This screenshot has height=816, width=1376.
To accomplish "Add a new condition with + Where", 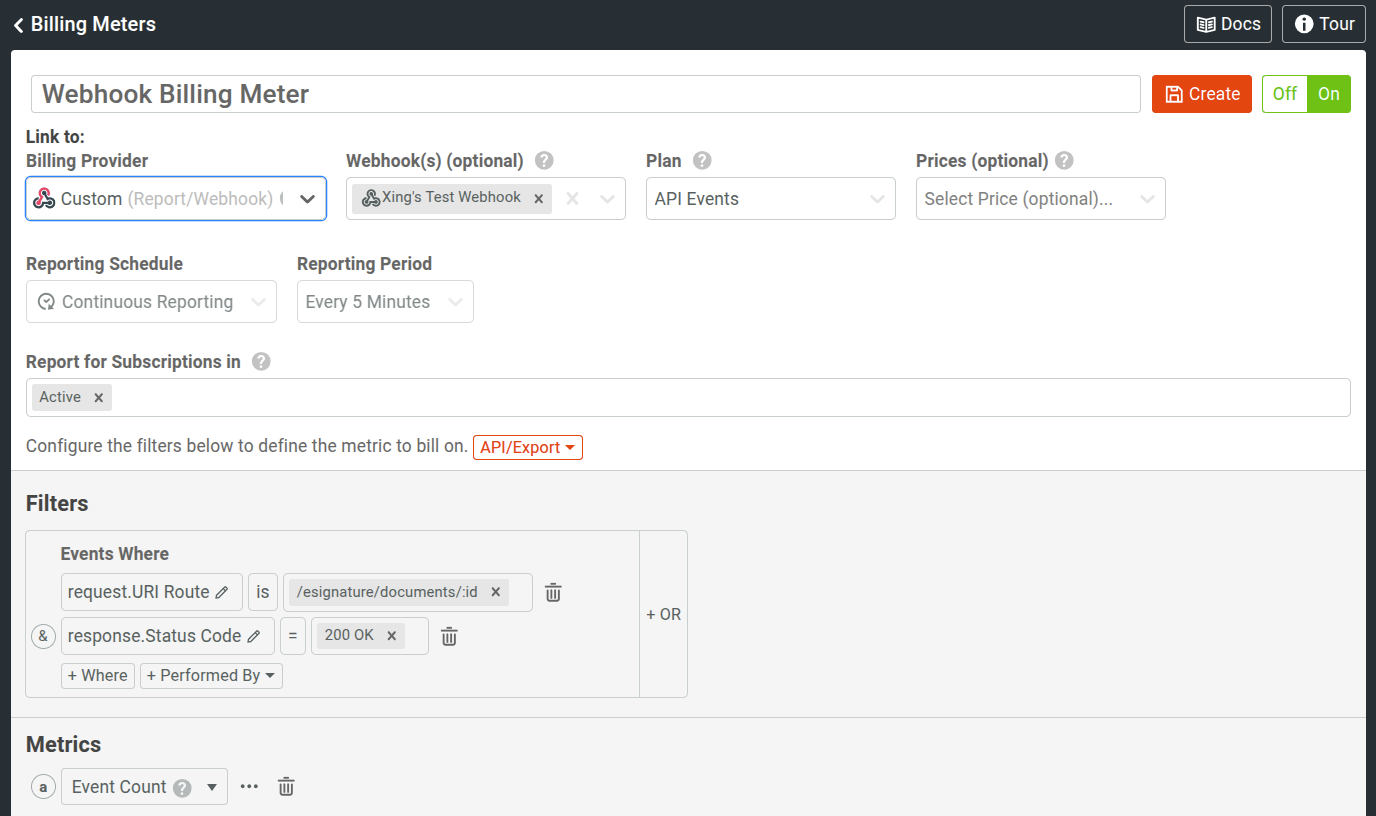I will 97,675.
